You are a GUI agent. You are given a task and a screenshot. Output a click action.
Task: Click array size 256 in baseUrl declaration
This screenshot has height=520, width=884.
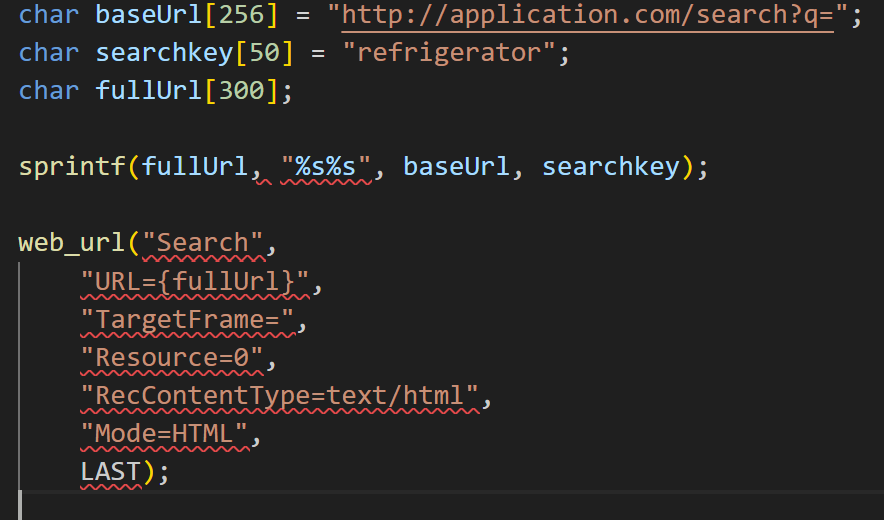tap(241, 15)
